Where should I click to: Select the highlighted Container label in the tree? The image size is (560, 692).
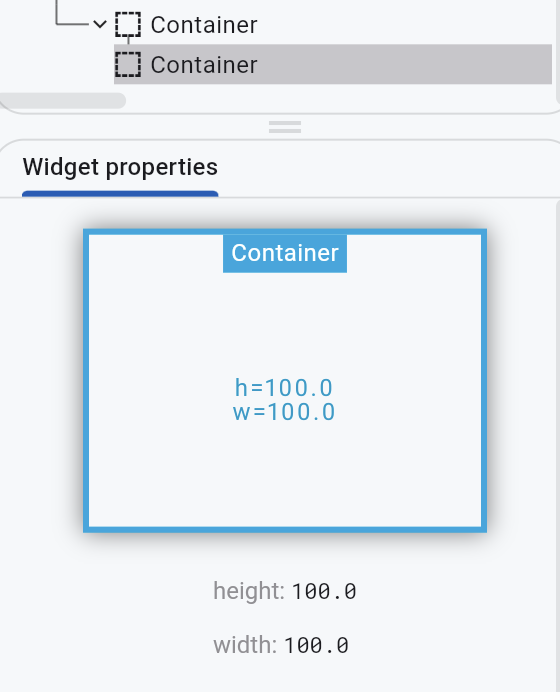coord(203,65)
